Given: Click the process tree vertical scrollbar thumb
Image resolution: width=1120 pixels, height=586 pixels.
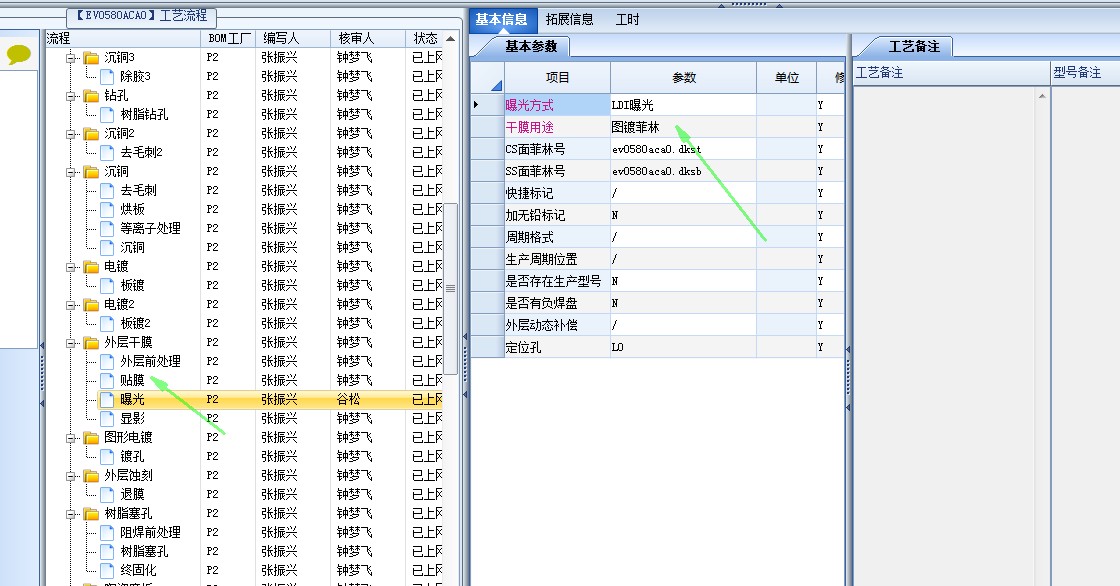Looking at the screenshot, I should (x=451, y=288).
